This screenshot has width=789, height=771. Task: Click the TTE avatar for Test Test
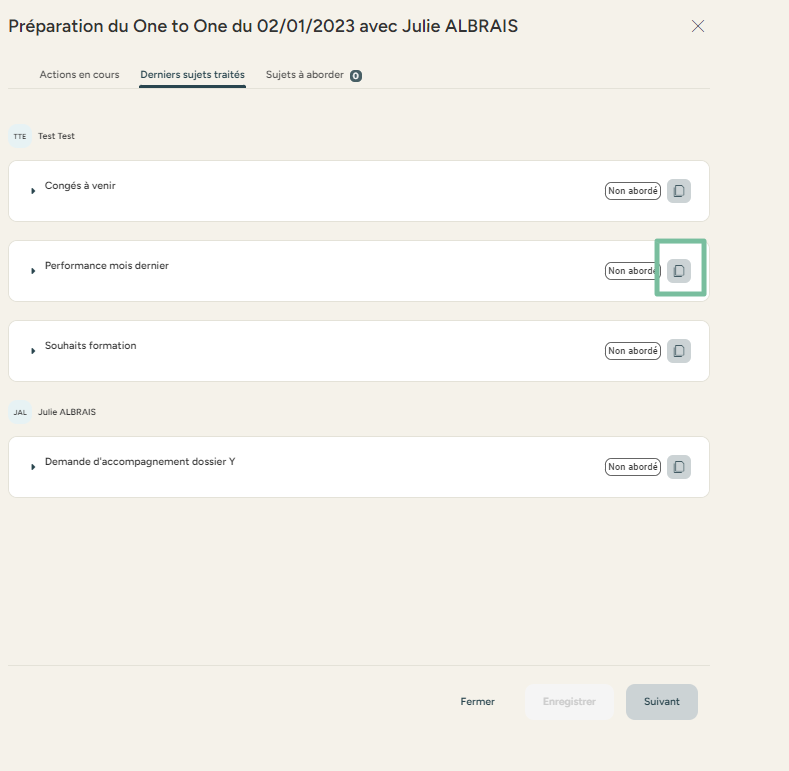coord(20,136)
